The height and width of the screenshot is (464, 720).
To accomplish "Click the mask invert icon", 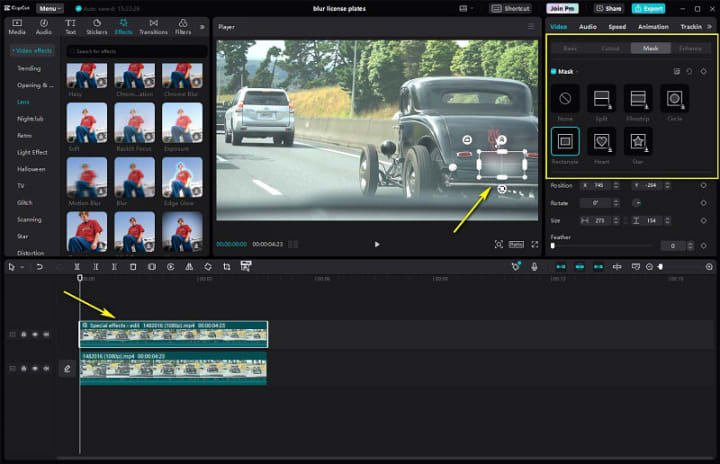I will click(x=676, y=71).
